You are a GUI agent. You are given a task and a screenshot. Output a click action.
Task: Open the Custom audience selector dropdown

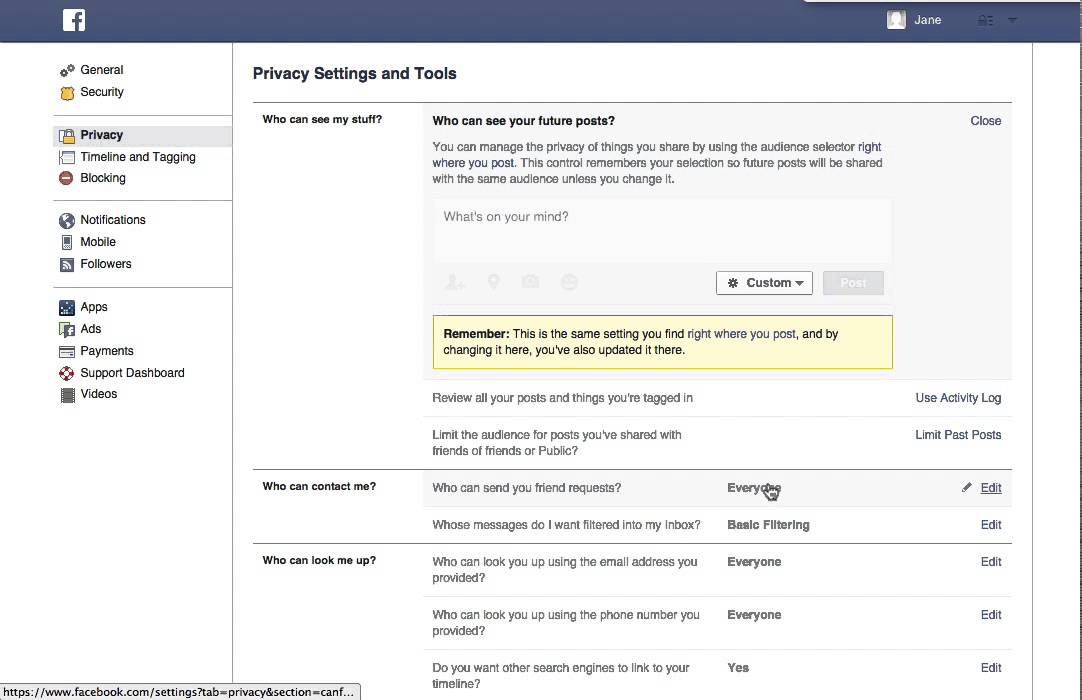[764, 283]
